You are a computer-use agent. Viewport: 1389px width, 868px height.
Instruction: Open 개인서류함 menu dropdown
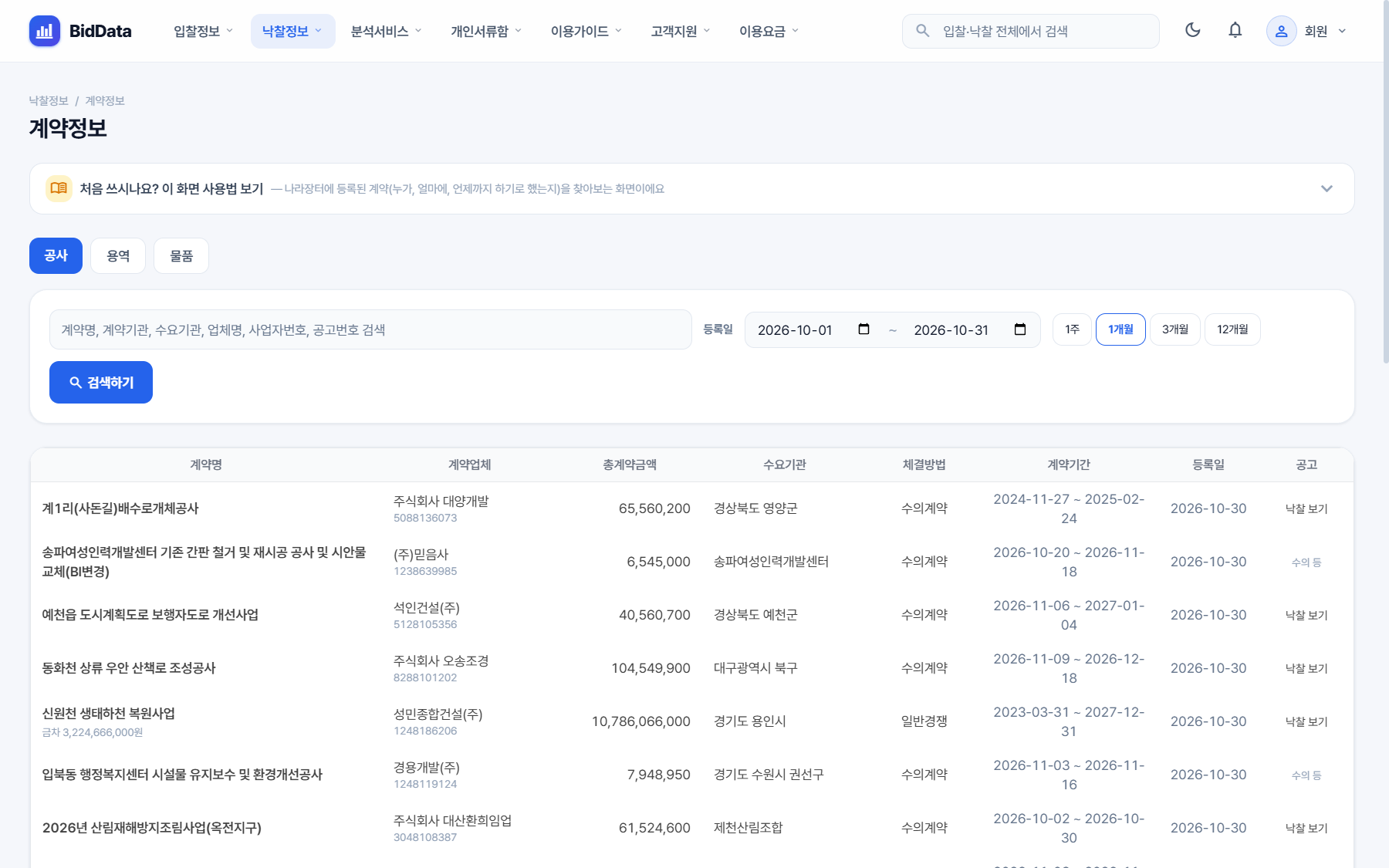pos(486,31)
